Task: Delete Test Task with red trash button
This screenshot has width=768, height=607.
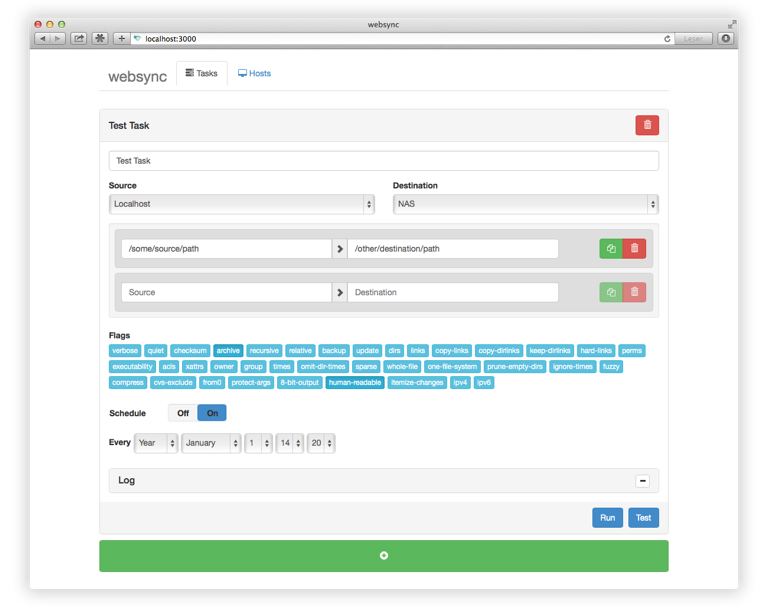Action: click(647, 125)
